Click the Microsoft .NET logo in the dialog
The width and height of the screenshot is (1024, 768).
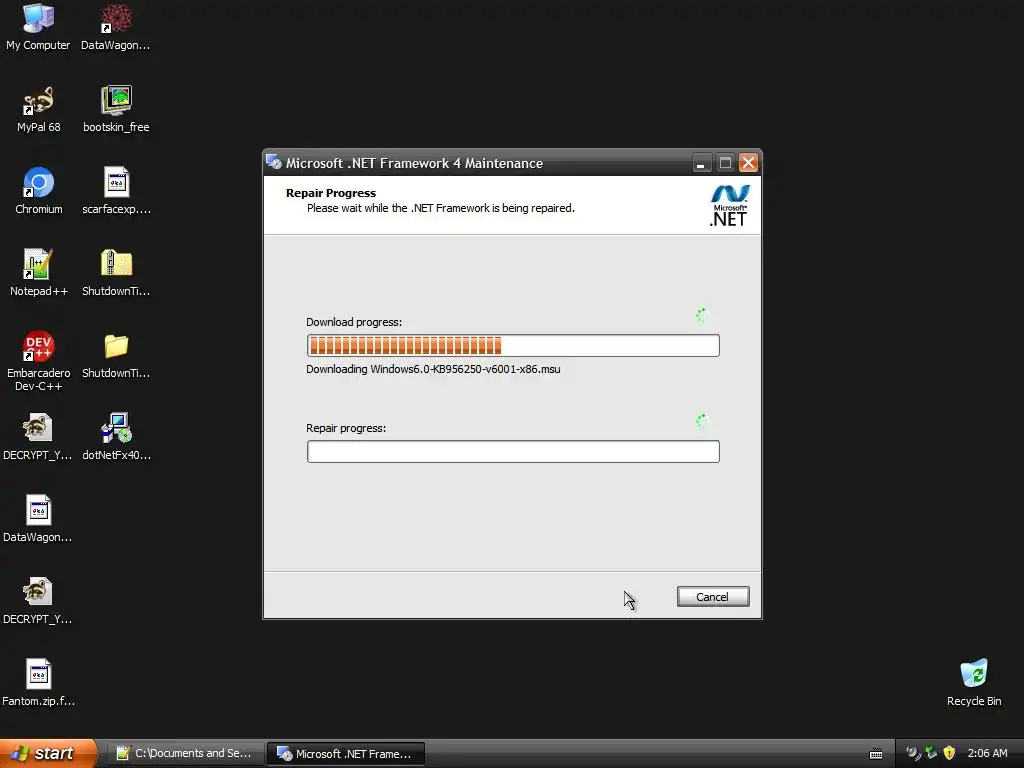729,205
